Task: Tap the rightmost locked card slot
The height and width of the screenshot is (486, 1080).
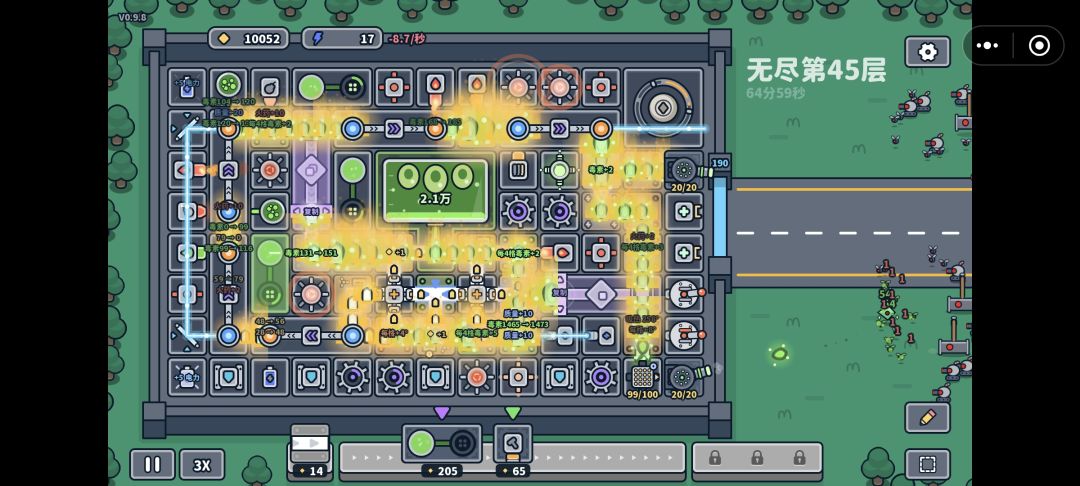Action: click(x=799, y=458)
